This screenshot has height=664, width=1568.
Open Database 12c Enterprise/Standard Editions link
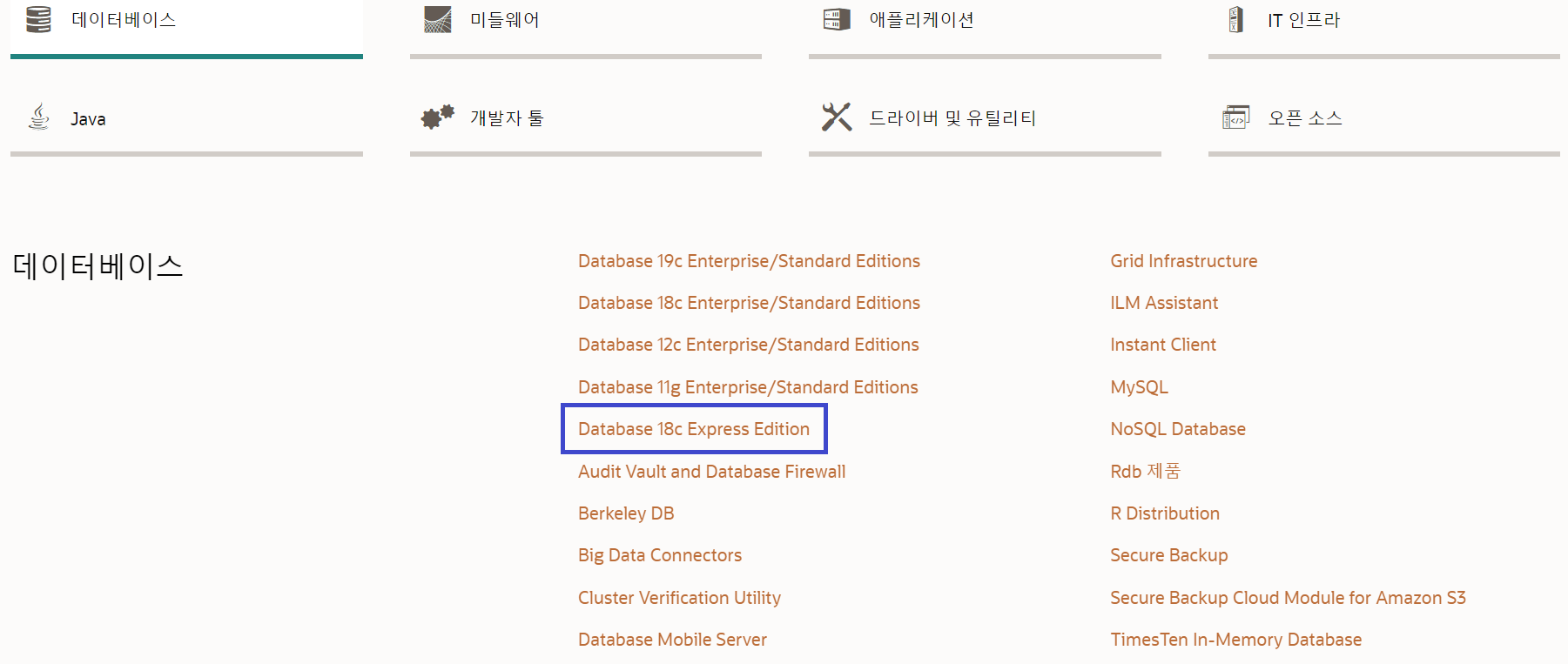749,345
